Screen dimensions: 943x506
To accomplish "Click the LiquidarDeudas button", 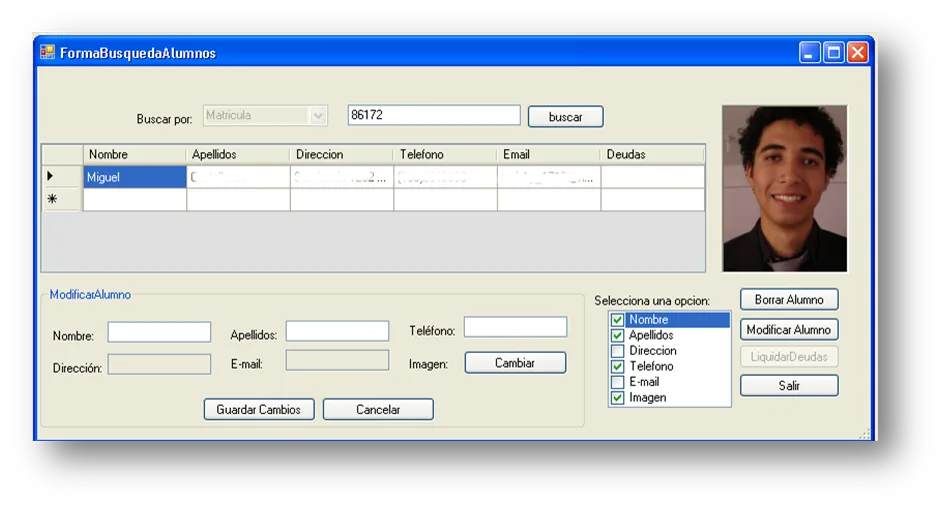I will pos(789,357).
